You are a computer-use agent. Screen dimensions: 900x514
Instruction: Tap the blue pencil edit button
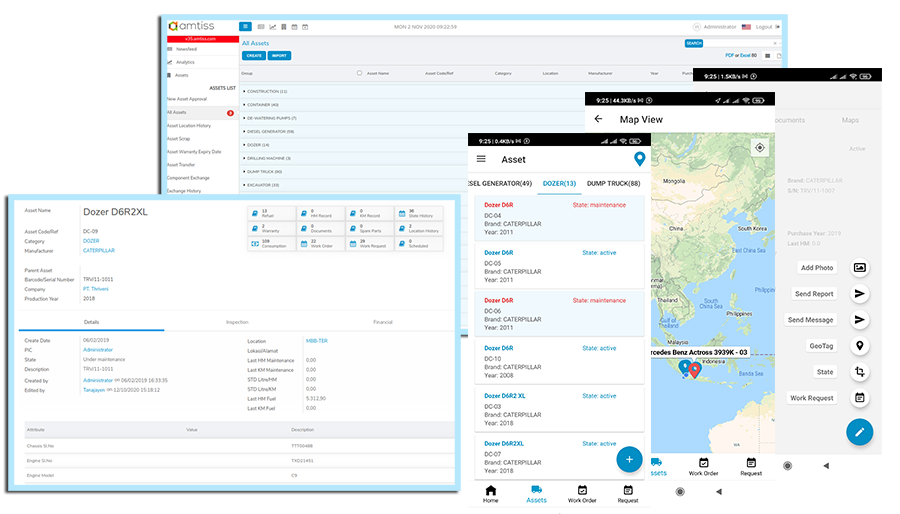click(x=859, y=432)
